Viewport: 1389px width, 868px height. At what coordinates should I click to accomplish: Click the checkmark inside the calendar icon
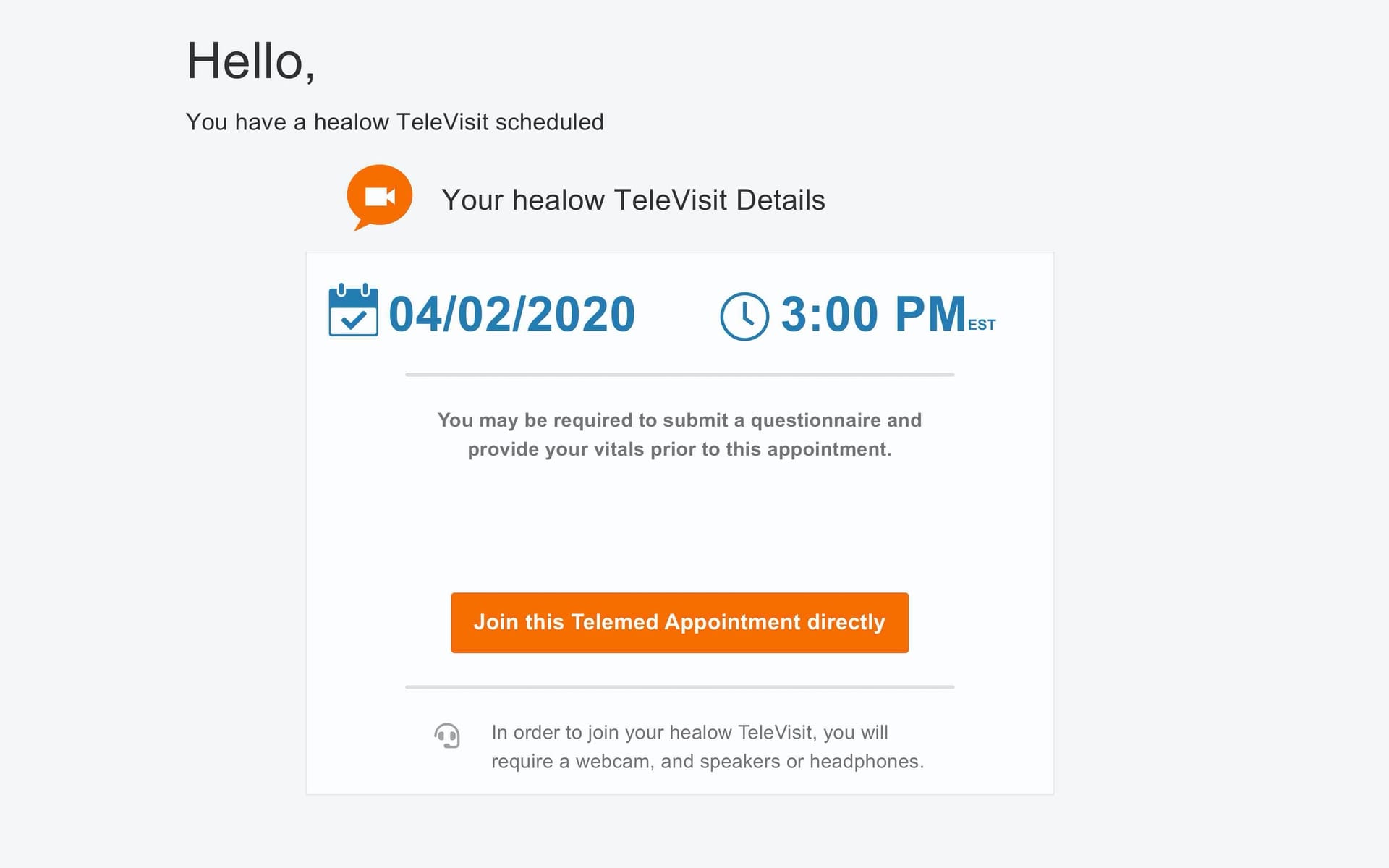[353, 319]
